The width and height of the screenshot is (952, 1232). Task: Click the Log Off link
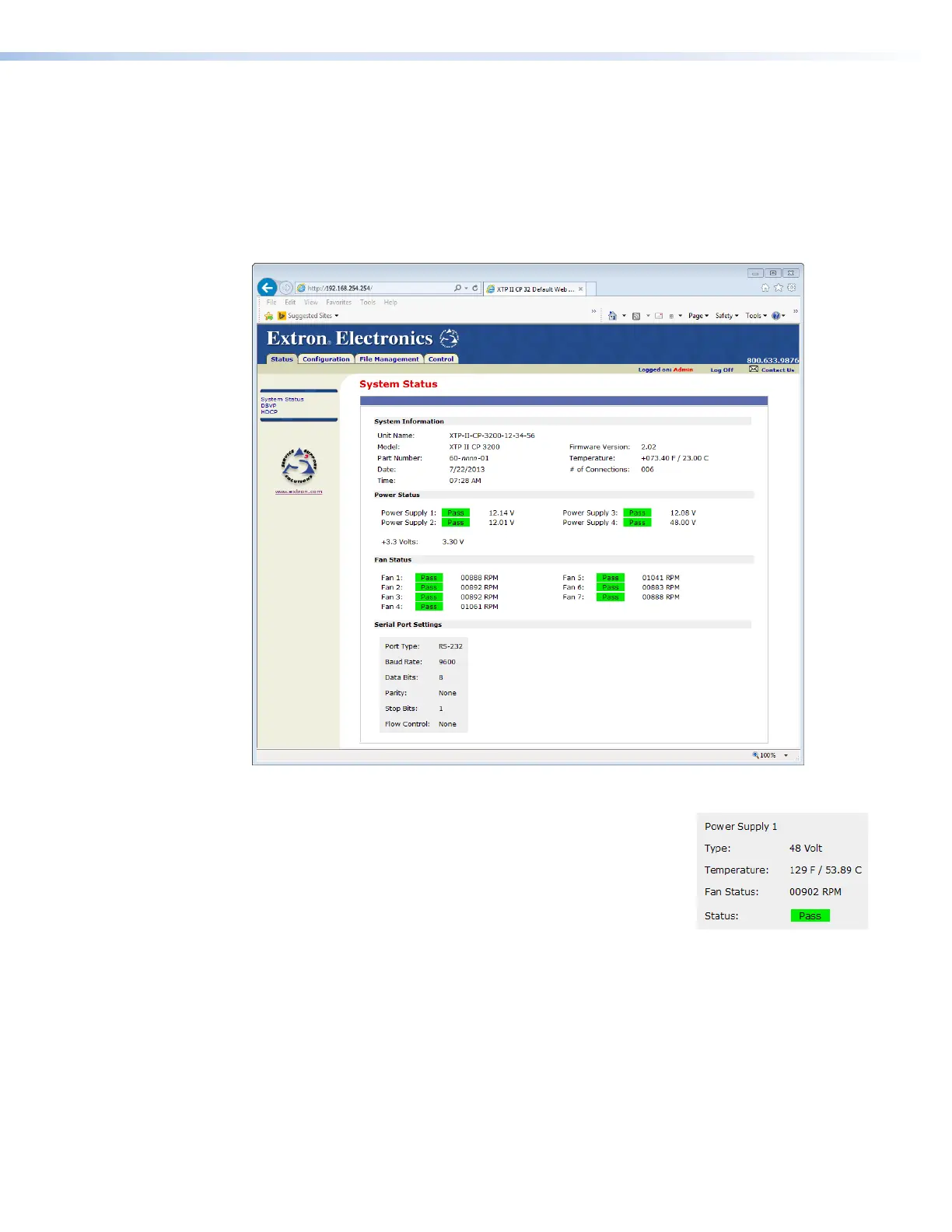tap(722, 370)
